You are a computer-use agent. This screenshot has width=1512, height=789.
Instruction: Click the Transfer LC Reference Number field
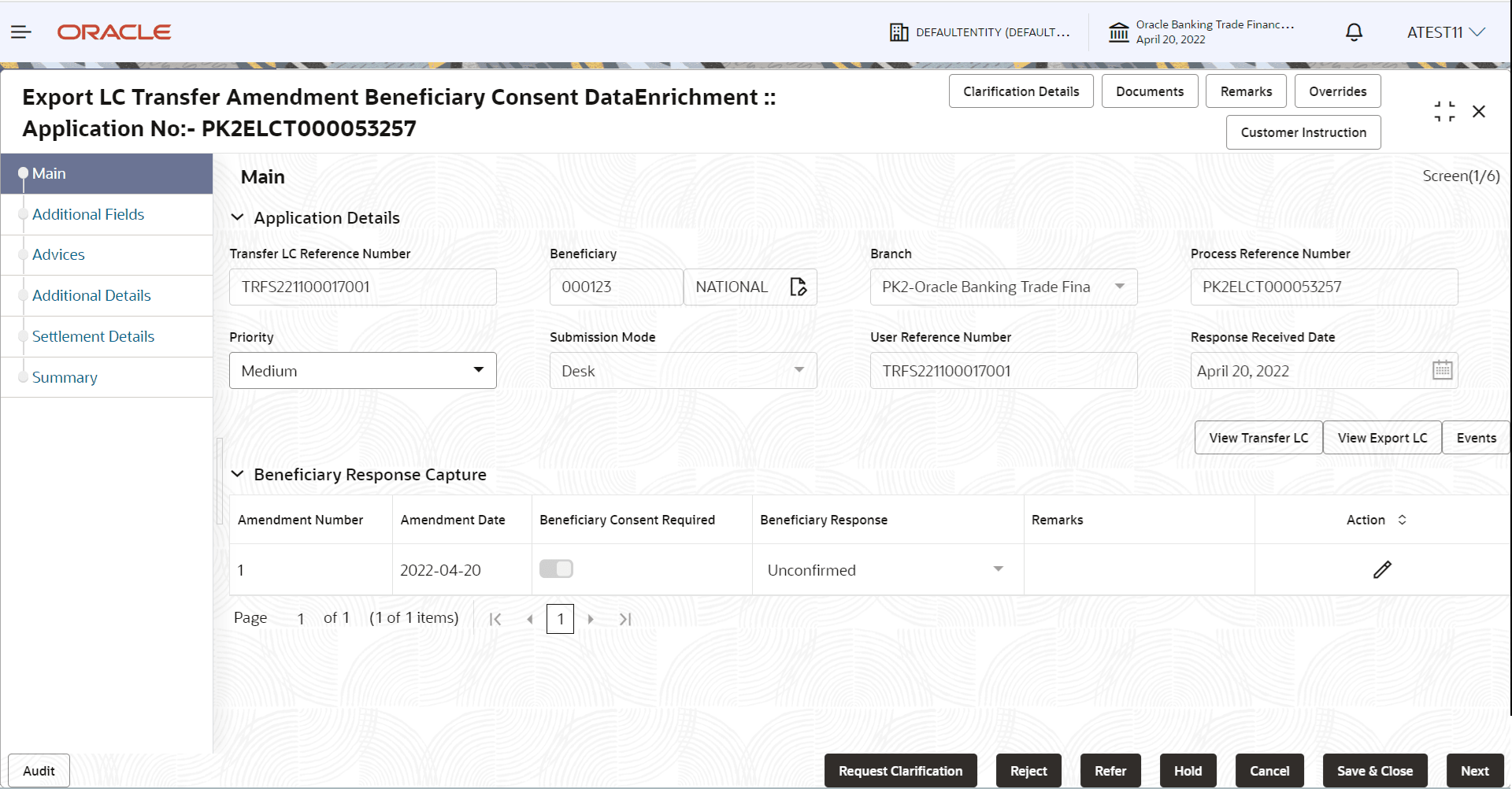click(362, 287)
